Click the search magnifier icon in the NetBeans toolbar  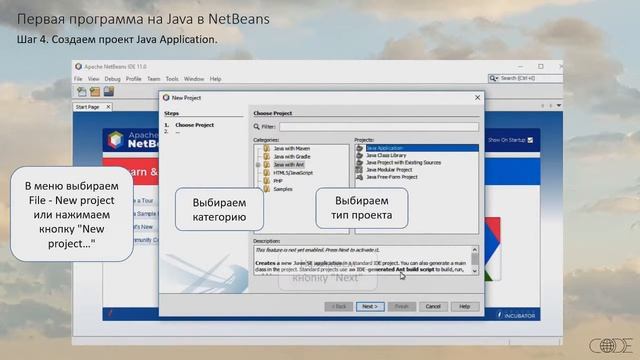[x=493, y=78]
